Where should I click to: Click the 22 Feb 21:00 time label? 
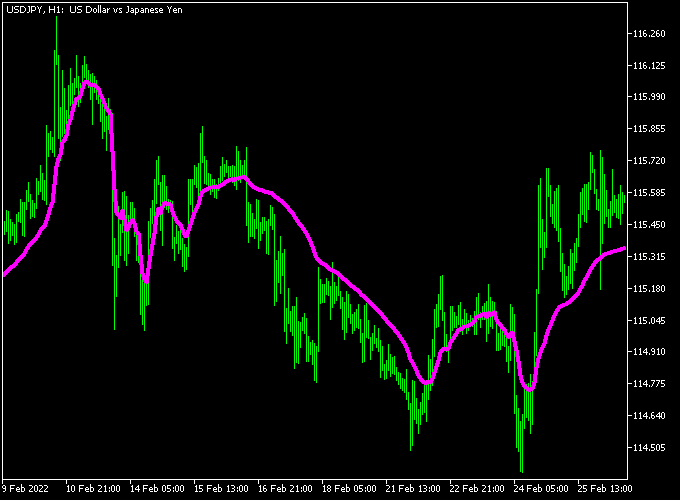click(x=477, y=489)
